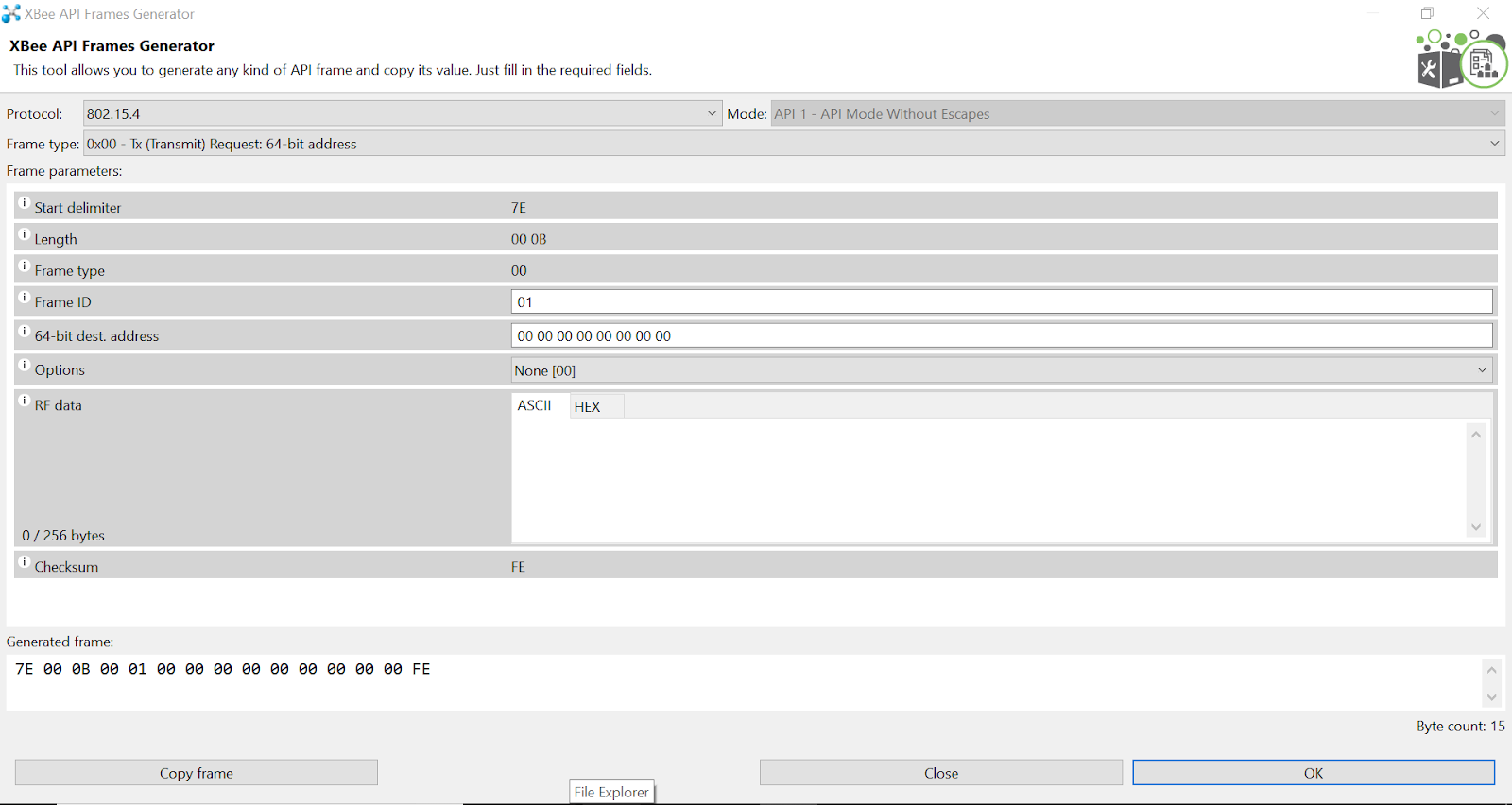Click the Start delimiter value 7E
Viewport: 1512px width, 805px height.
point(519,208)
